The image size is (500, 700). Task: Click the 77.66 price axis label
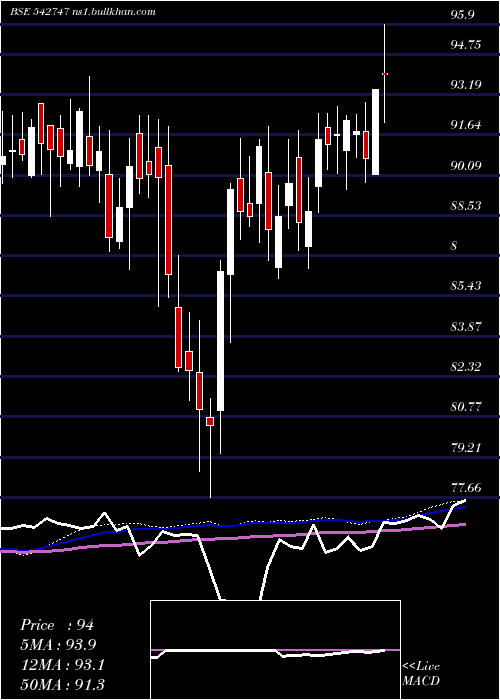coord(466,487)
